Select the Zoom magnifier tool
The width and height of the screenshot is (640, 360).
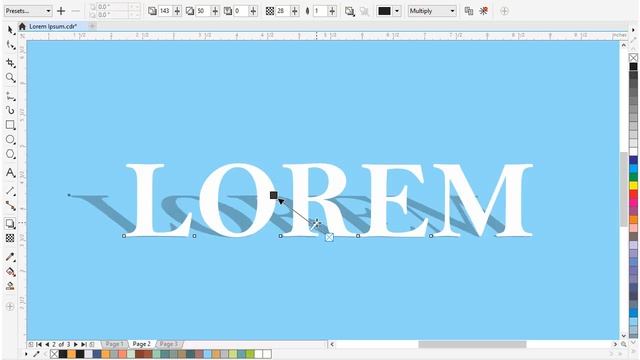click(10, 78)
